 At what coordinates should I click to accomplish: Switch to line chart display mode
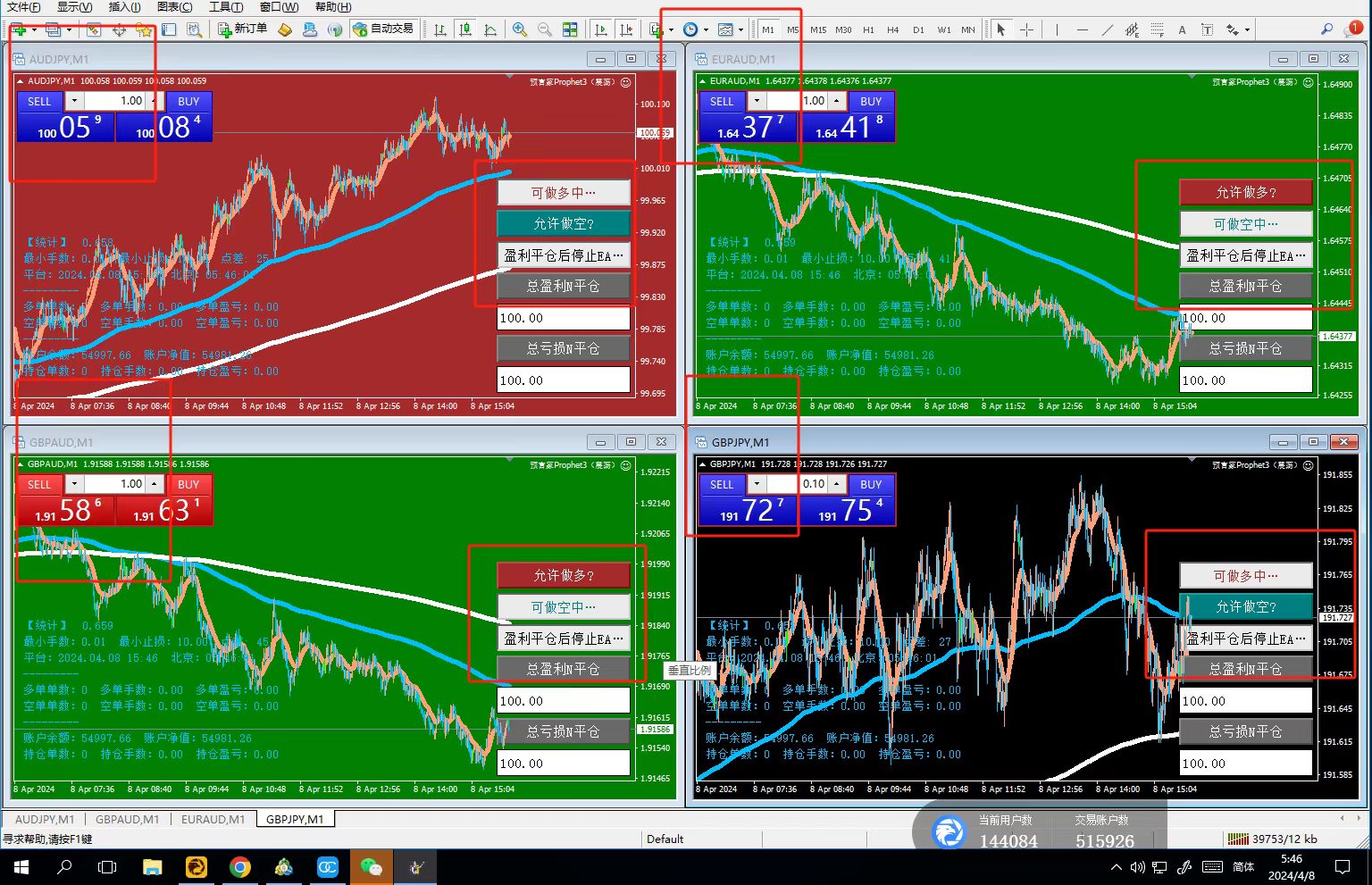click(490, 29)
